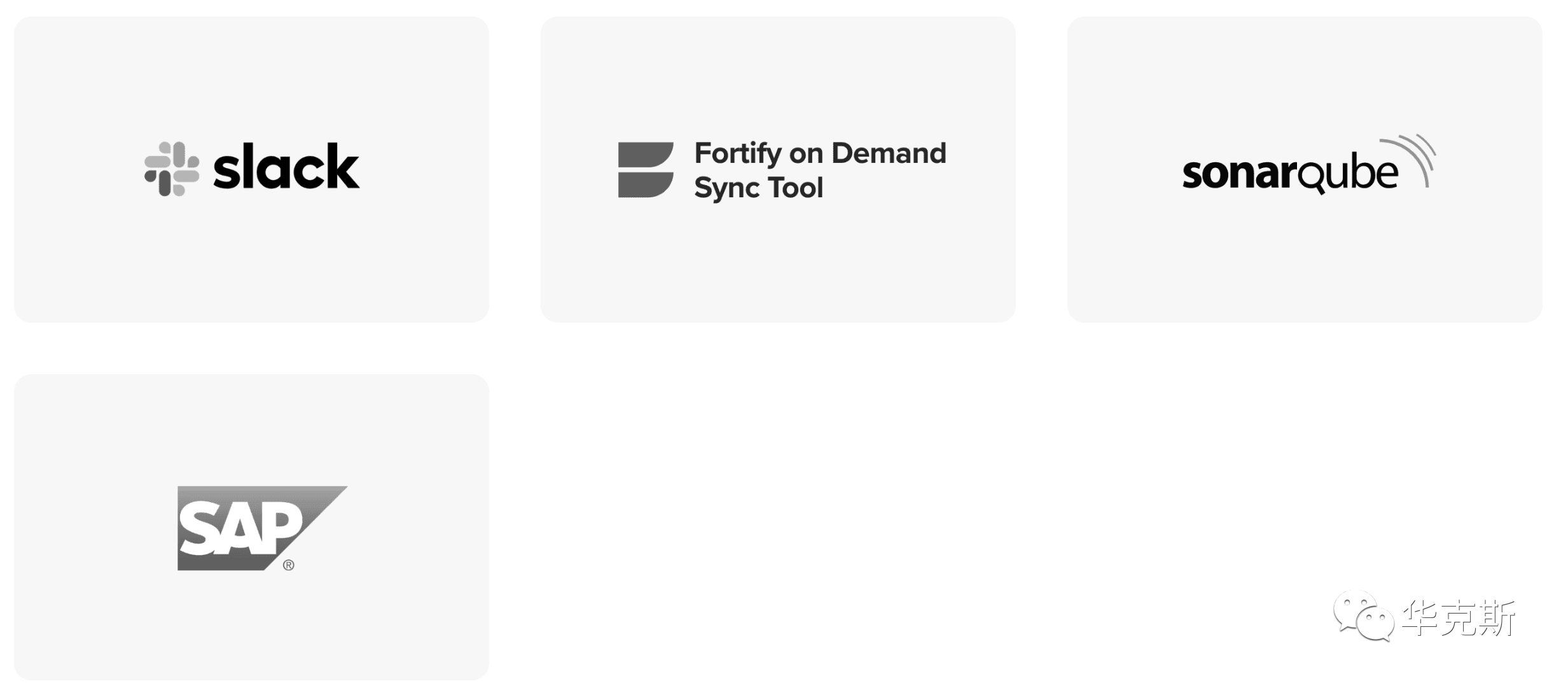The height and width of the screenshot is (688, 1568).
Task: Open the slack wordmark text
Action: tap(286, 166)
